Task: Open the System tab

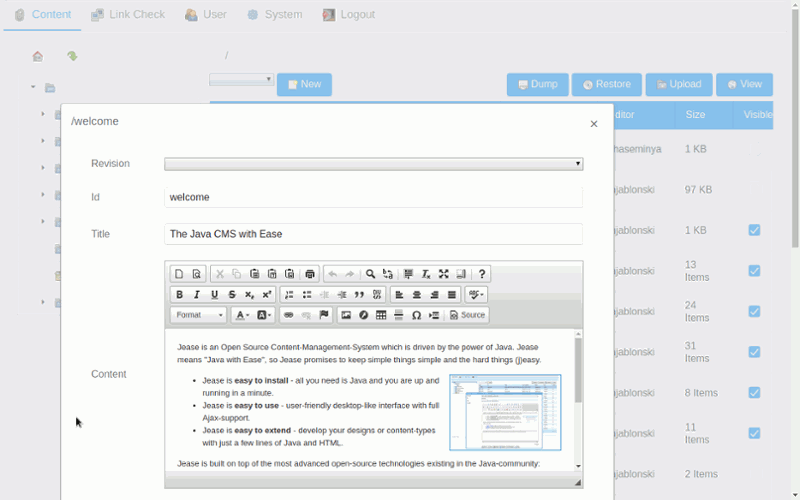Action: tap(274, 15)
